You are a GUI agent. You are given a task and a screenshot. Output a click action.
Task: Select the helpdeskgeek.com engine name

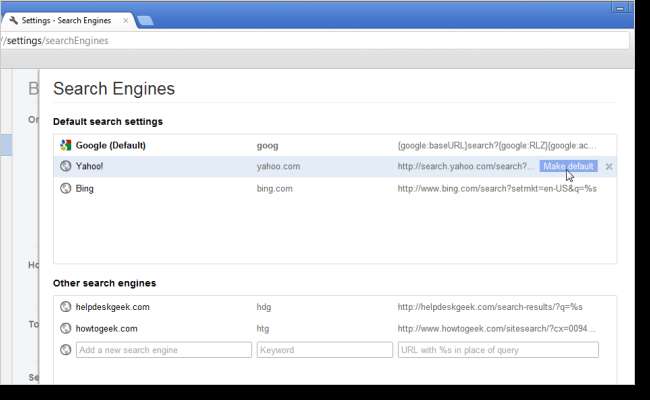pos(112,307)
